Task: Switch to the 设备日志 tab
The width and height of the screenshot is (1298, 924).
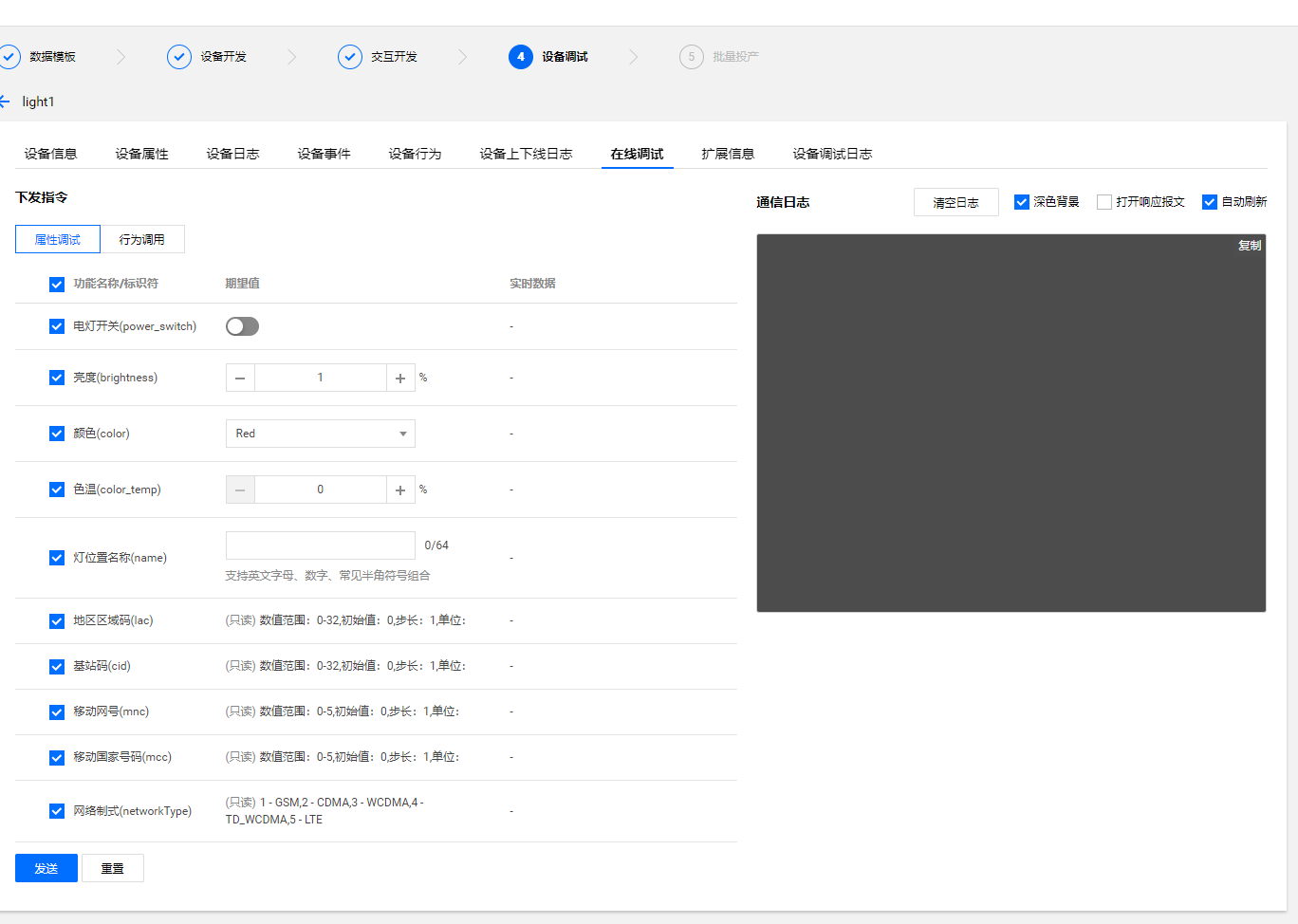Action: [x=232, y=154]
